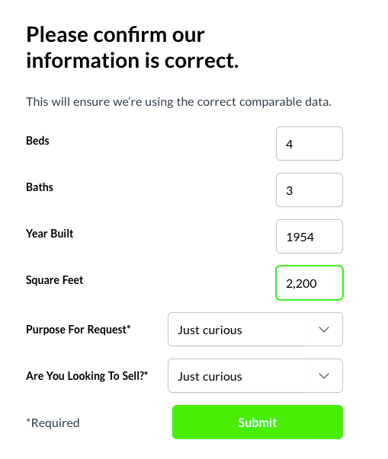This screenshot has height=459, width=388.
Task: Click the Baths label
Action: point(40,187)
